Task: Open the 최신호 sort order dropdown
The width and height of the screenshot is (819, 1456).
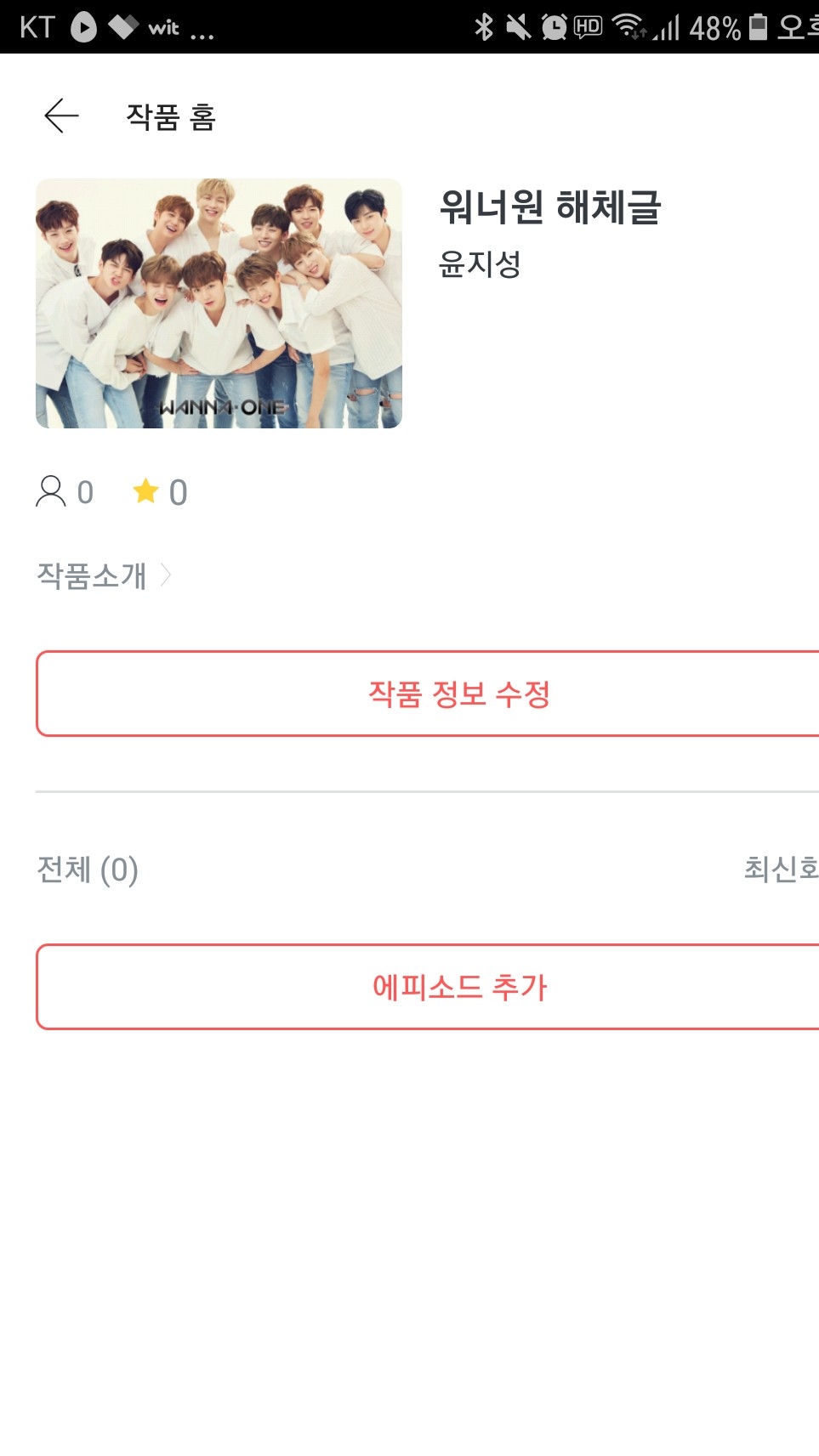Action: (x=781, y=869)
